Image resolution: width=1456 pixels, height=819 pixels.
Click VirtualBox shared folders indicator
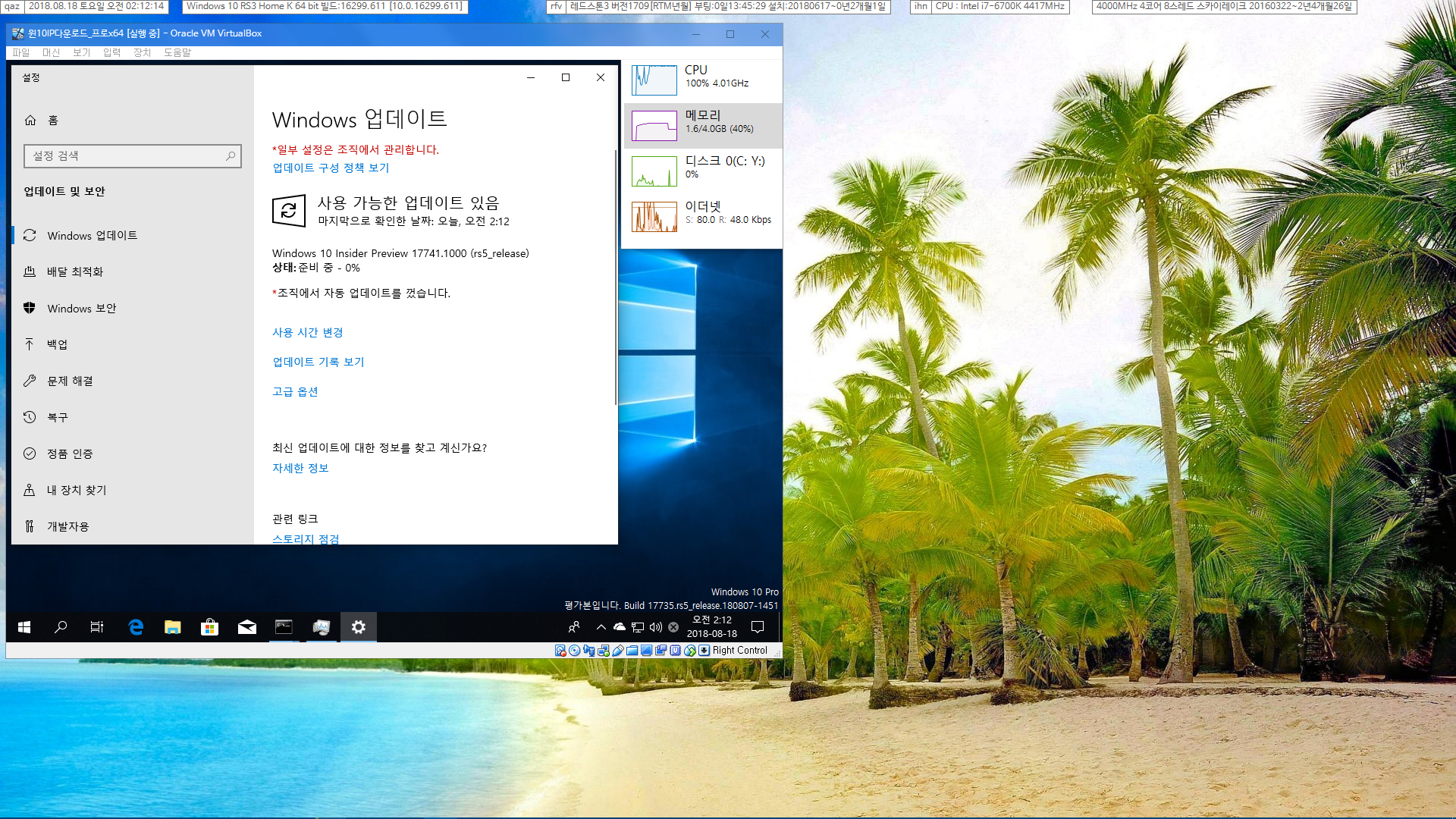click(x=632, y=651)
